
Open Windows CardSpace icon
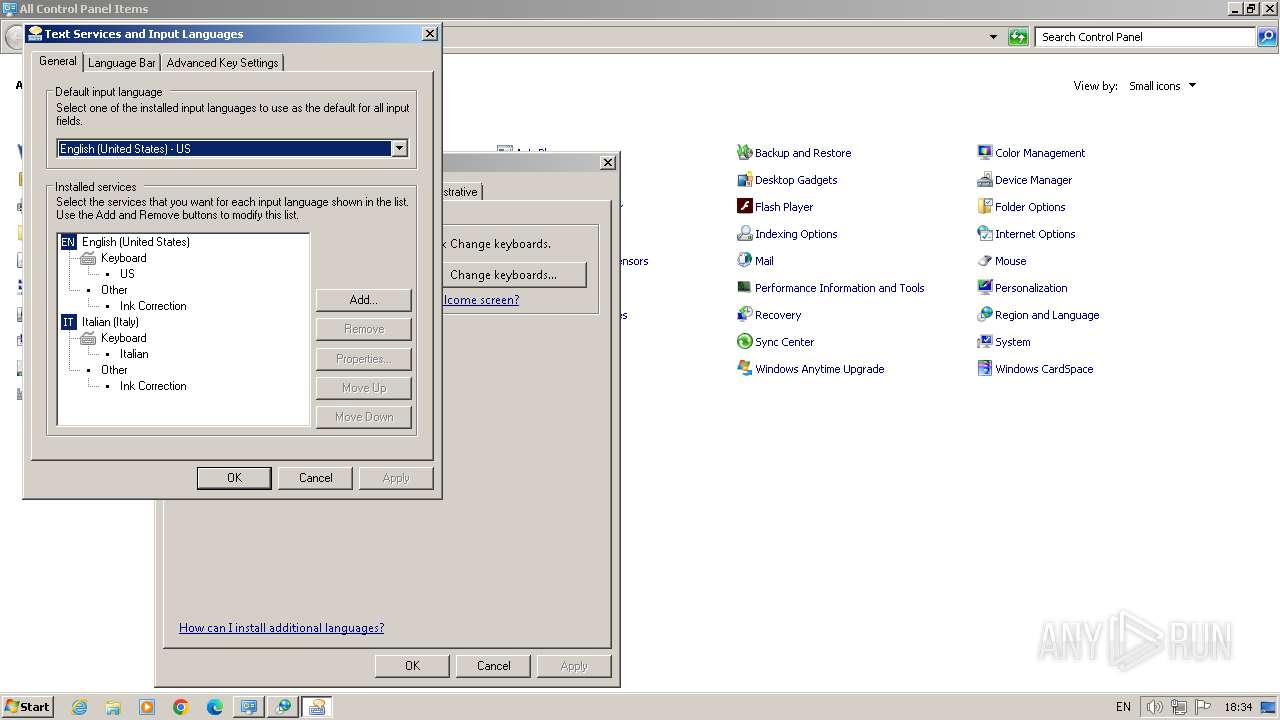click(x=985, y=369)
